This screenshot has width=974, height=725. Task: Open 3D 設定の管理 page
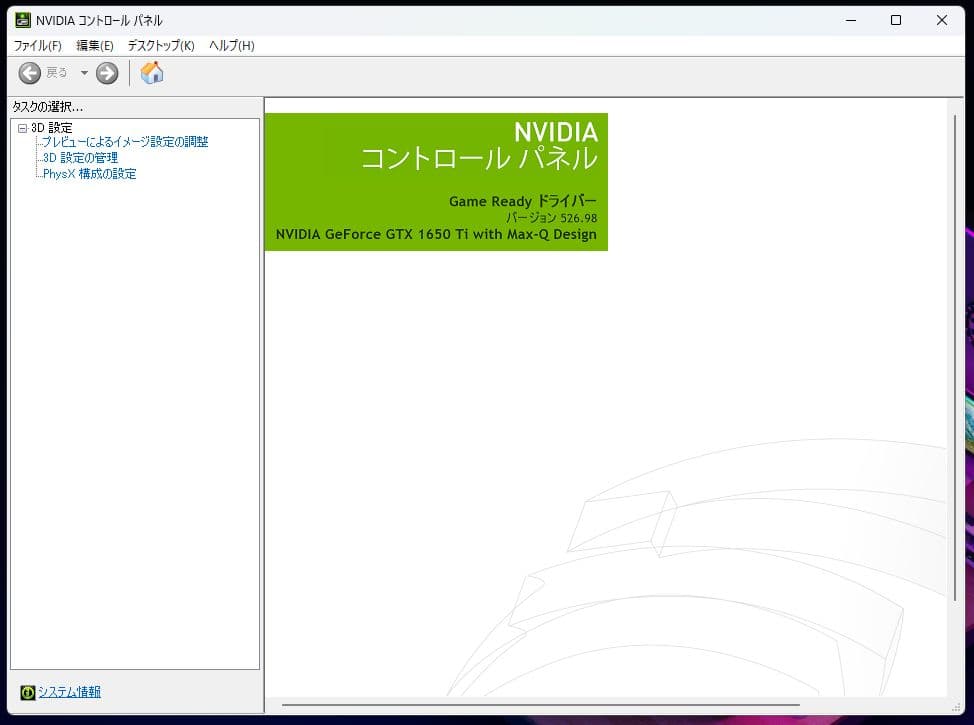[81, 158]
